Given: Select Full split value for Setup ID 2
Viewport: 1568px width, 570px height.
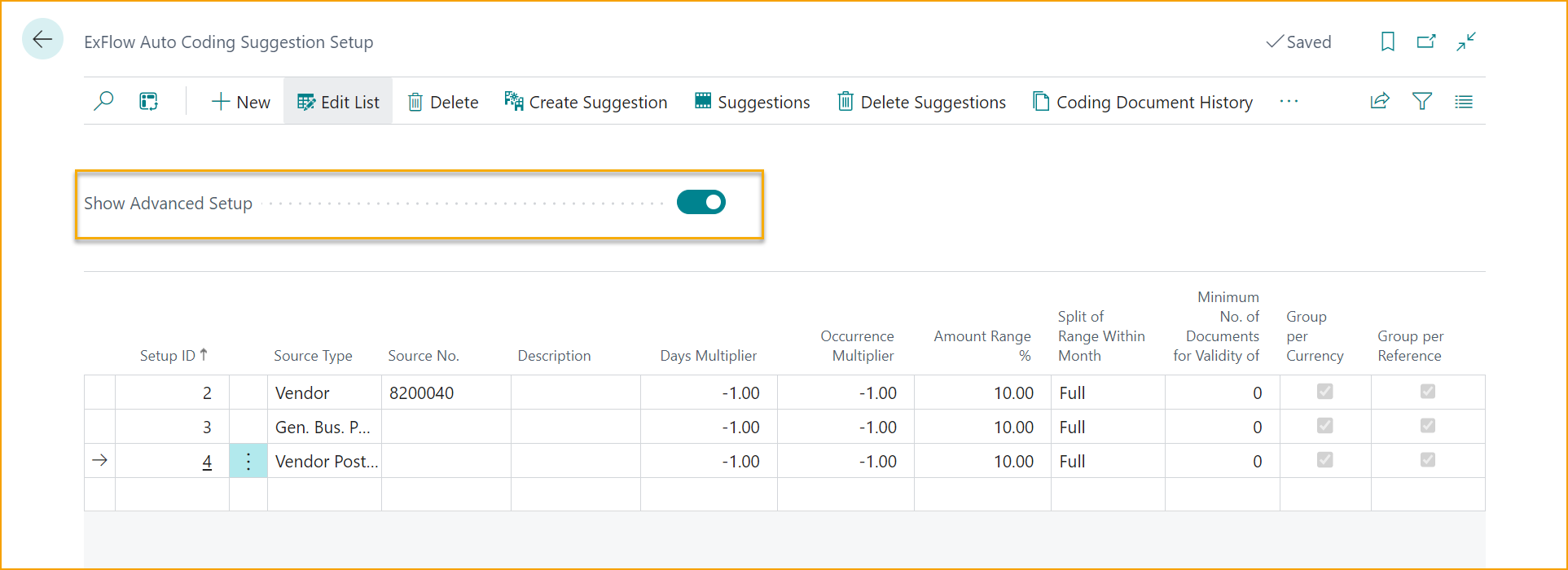Looking at the screenshot, I should point(1108,392).
